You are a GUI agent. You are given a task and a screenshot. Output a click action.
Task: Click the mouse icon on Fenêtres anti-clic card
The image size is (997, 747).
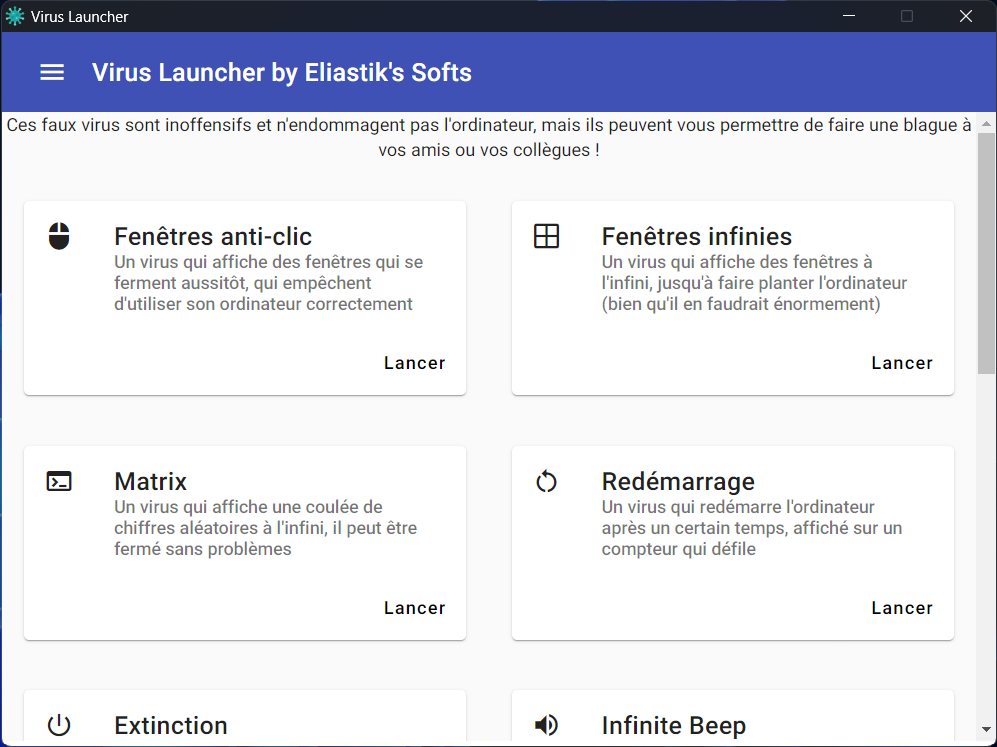pos(59,236)
